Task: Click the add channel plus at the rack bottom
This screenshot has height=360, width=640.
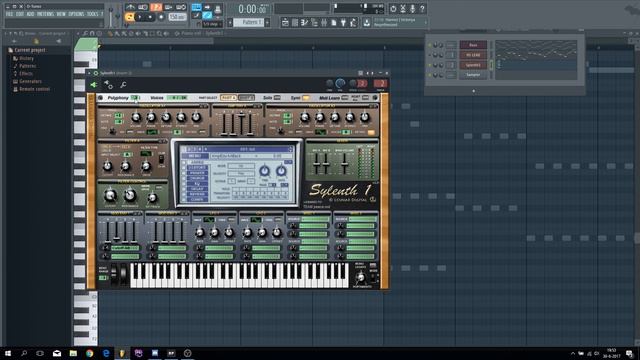Action: pos(473,91)
